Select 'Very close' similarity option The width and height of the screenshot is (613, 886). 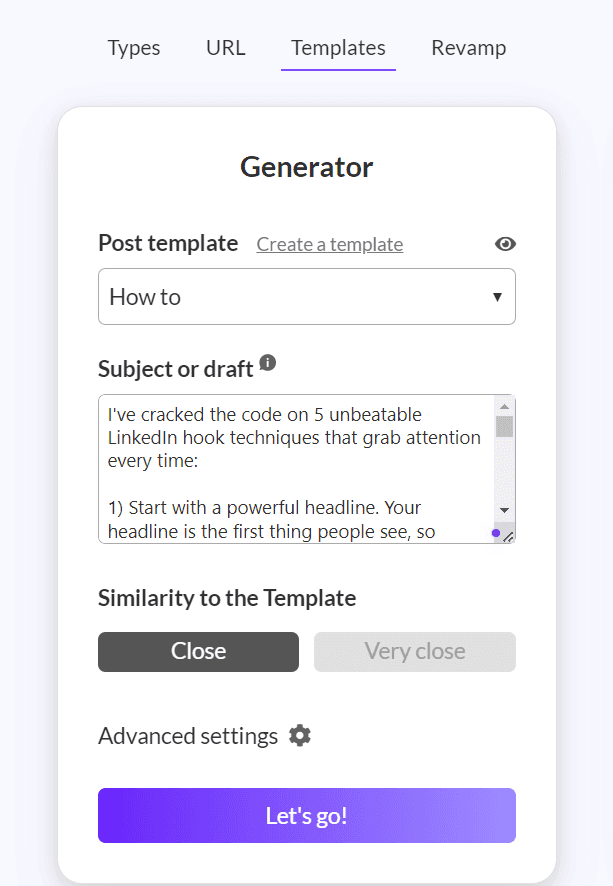click(415, 652)
